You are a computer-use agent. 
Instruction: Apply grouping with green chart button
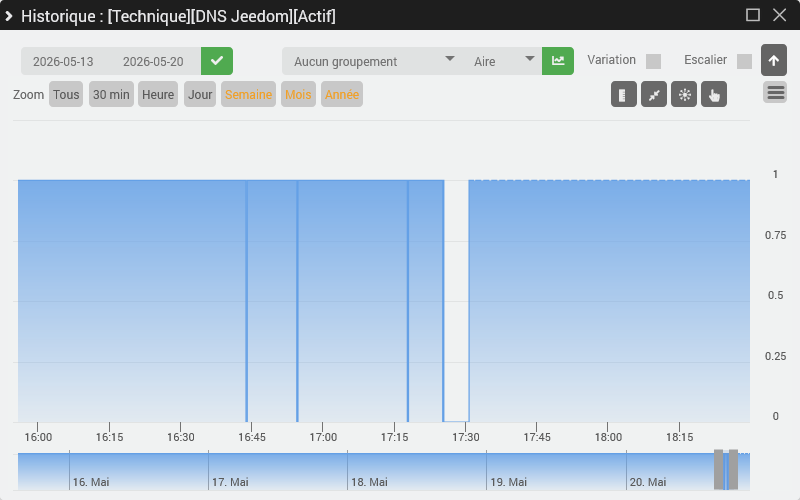[x=558, y=61]
